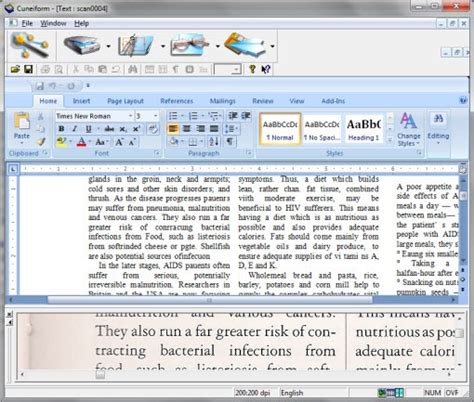Toggle Show/Hide paragraph marks
474x402 pixels.
(230, 142)
